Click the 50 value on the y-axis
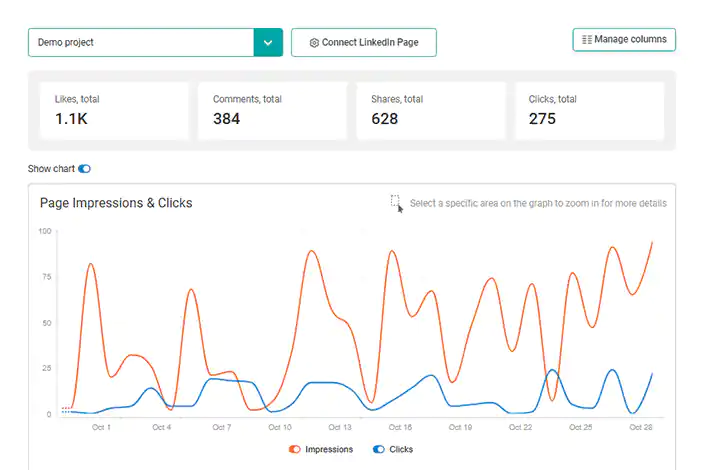Image resolution: width=704 pixels, height=470 pixels. [x=47, y=323]
